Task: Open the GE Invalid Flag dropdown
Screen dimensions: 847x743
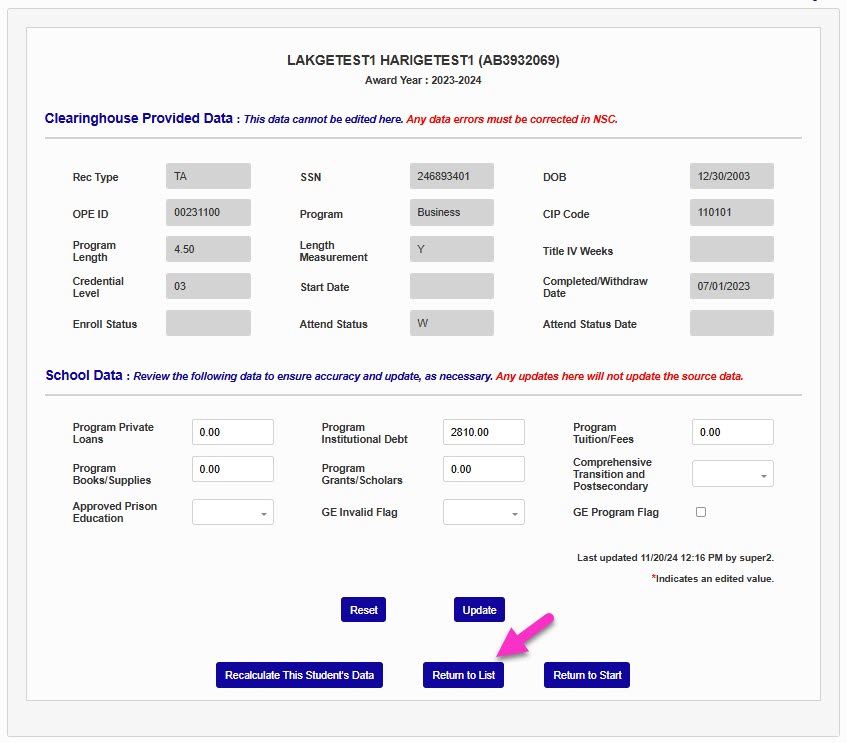Action: [483, 512]
